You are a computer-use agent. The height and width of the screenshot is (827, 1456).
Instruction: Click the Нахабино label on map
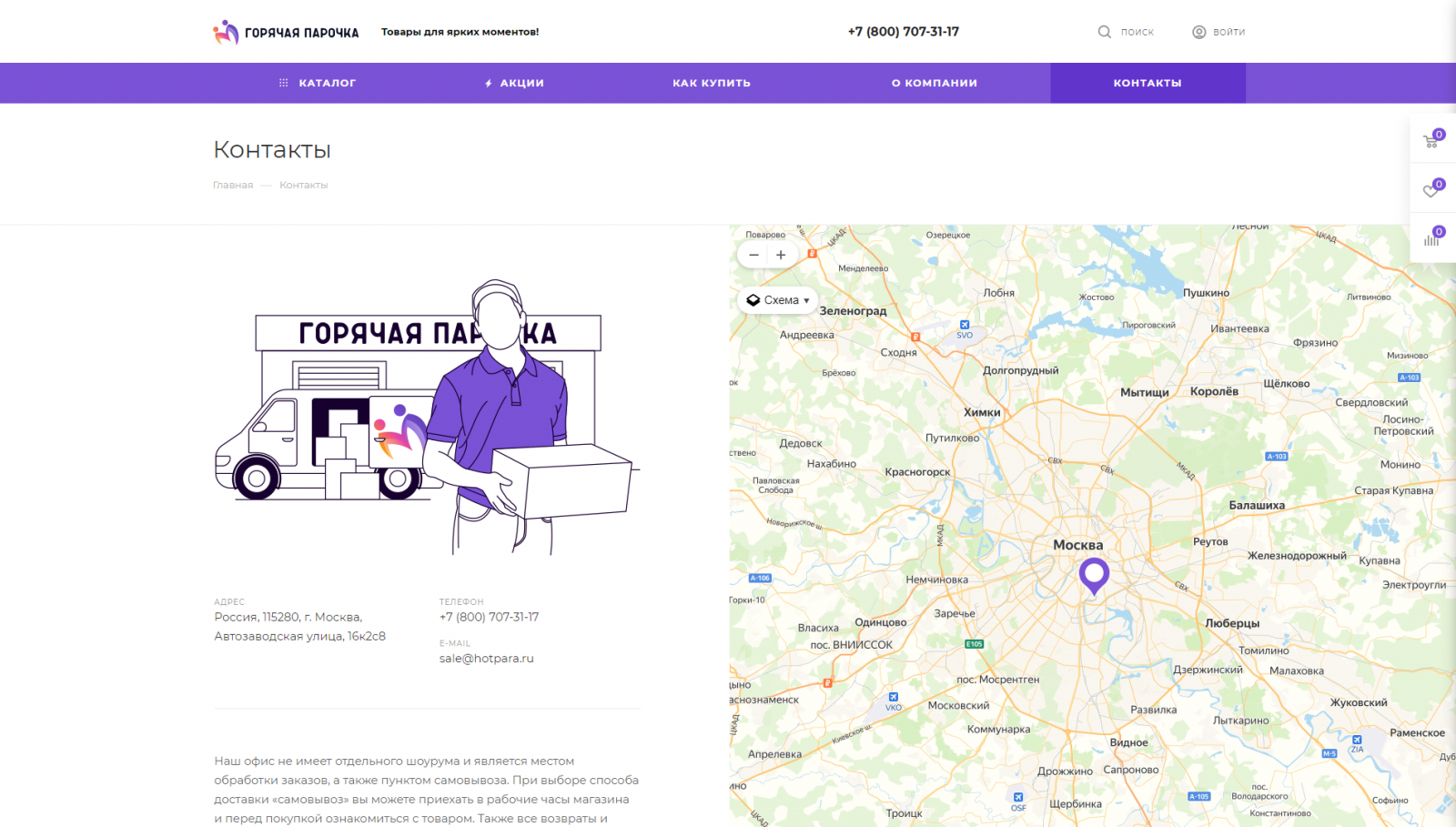pyautogui.click(x=831, y=463)
